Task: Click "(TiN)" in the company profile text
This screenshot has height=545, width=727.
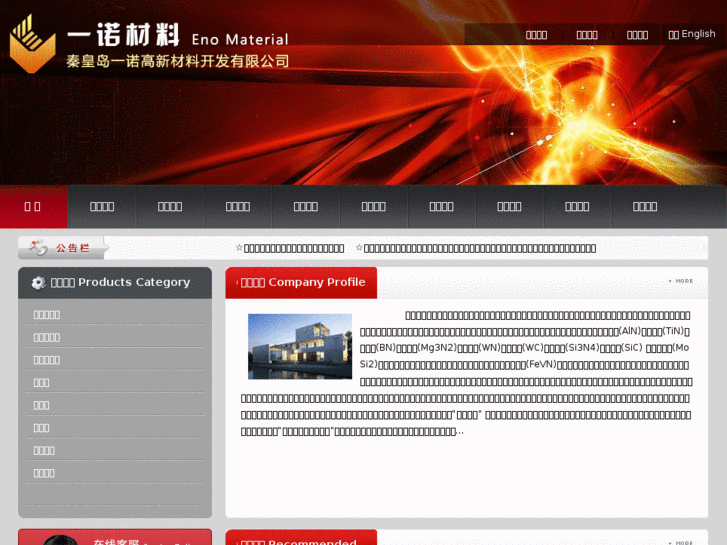Action: (672, 331)
